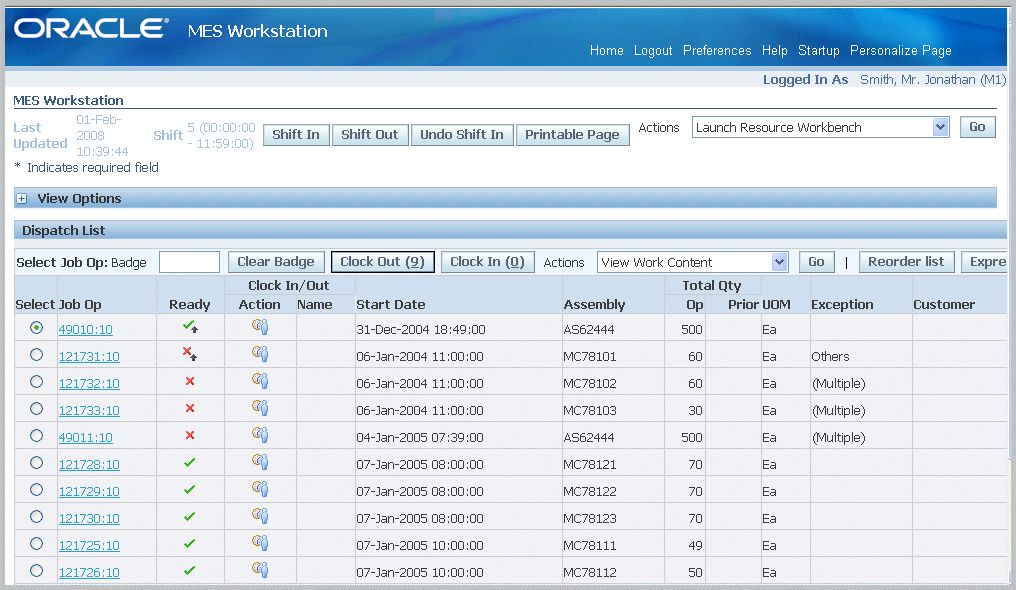This screenshot has height=590, width=1016.
Task: Open job operation link 121726:10
Action: (89, 573)
